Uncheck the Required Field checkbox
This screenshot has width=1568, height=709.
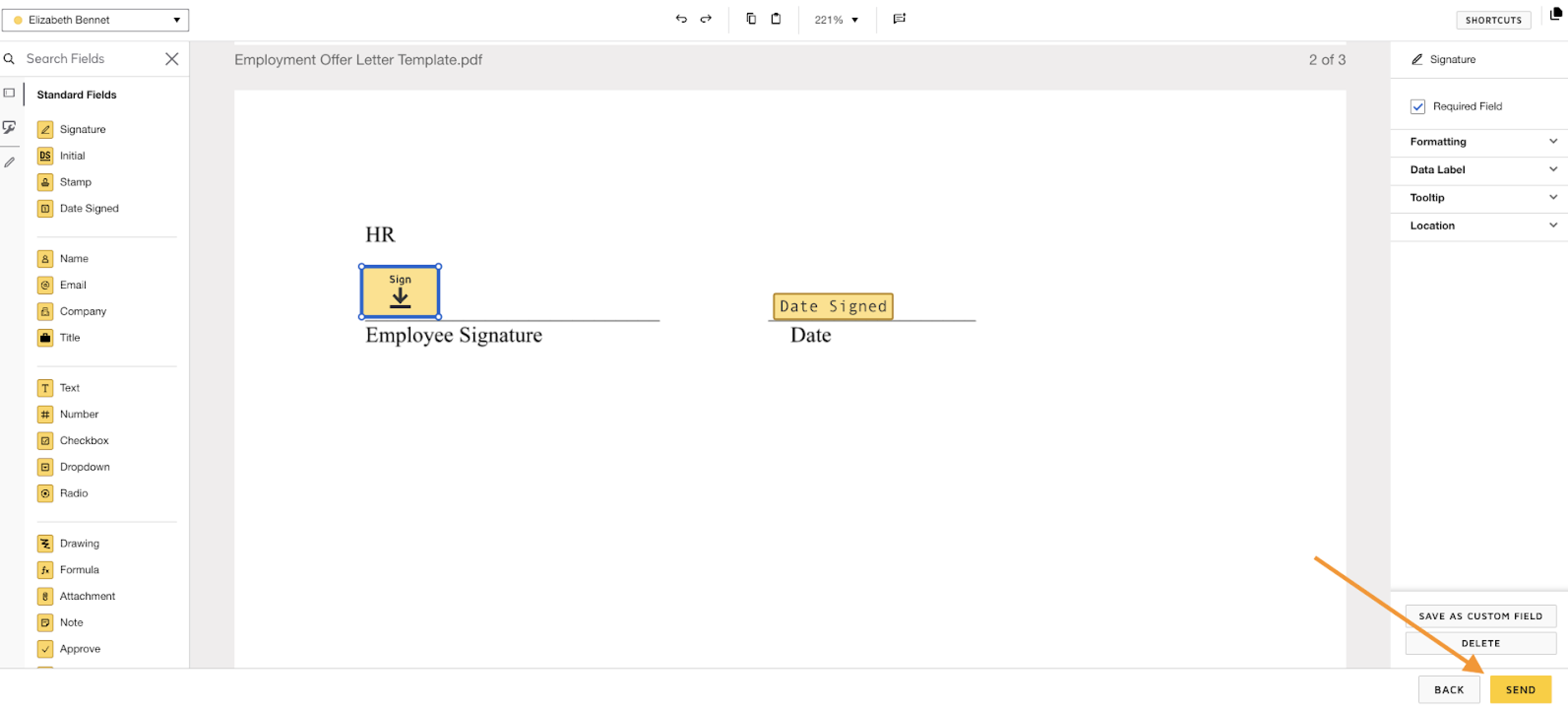(x=1417, y=106)
